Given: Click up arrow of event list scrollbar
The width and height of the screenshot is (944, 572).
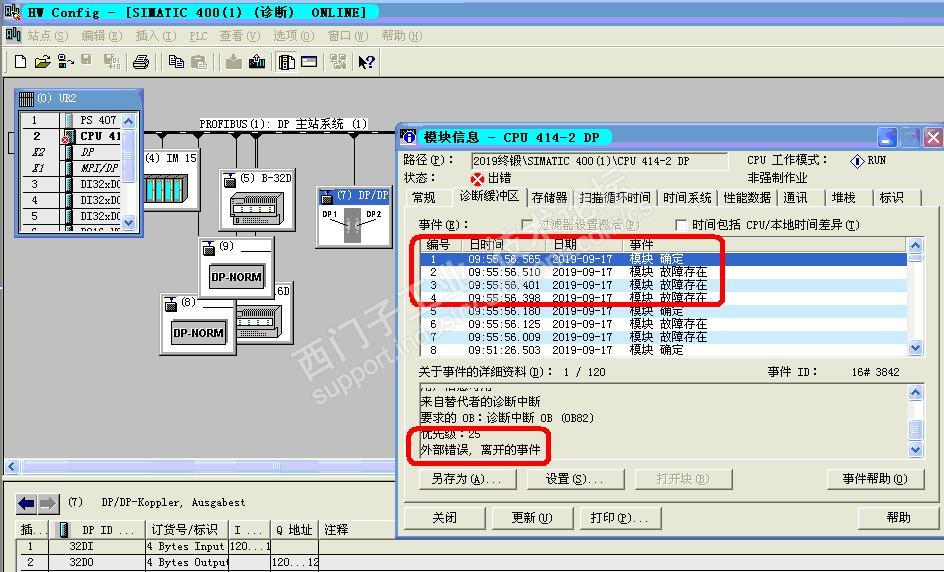Looking at the screenshot, I should 915,245.
